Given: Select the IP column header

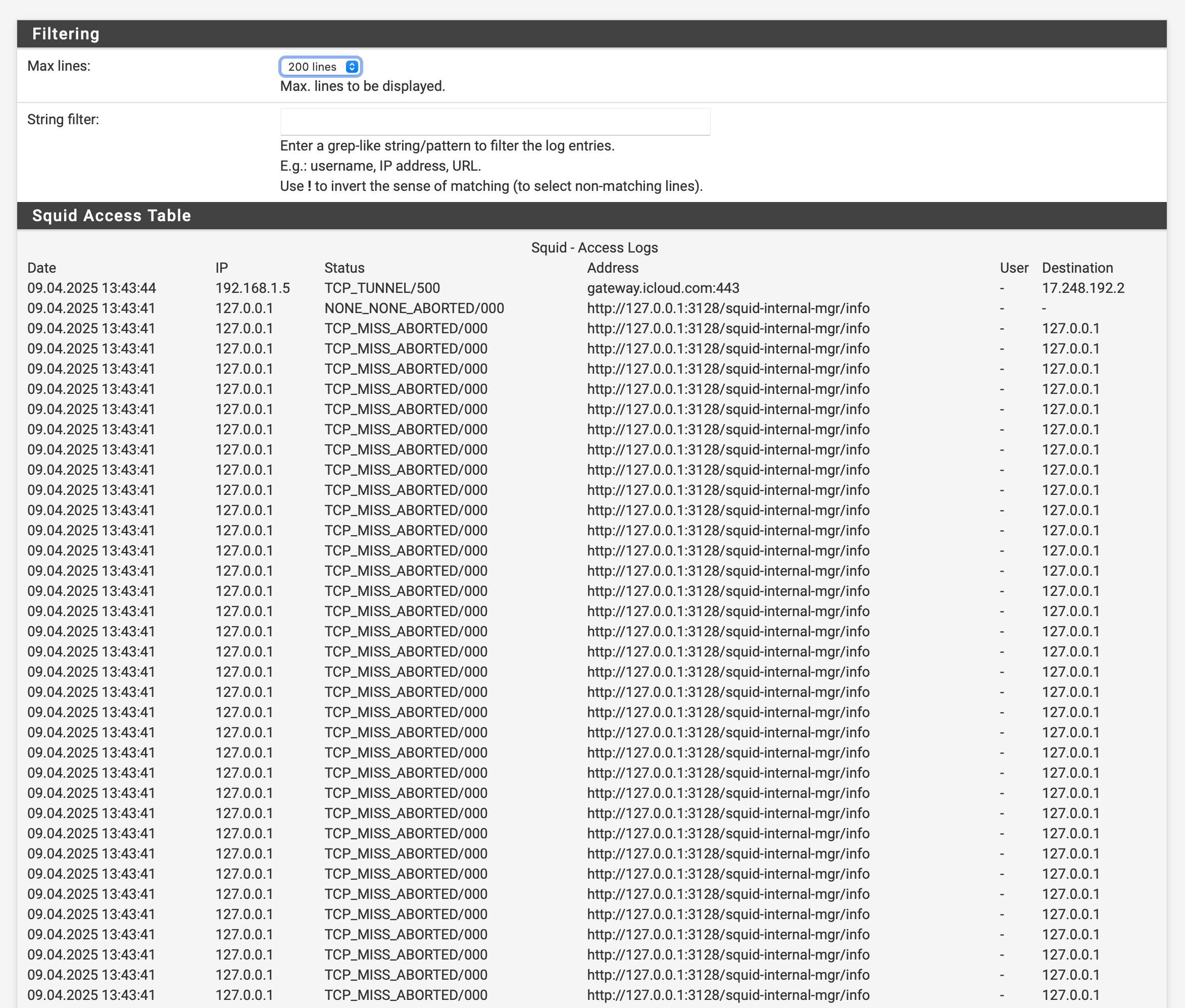Looking at the screenshot, I should click(x=222, y=268).
